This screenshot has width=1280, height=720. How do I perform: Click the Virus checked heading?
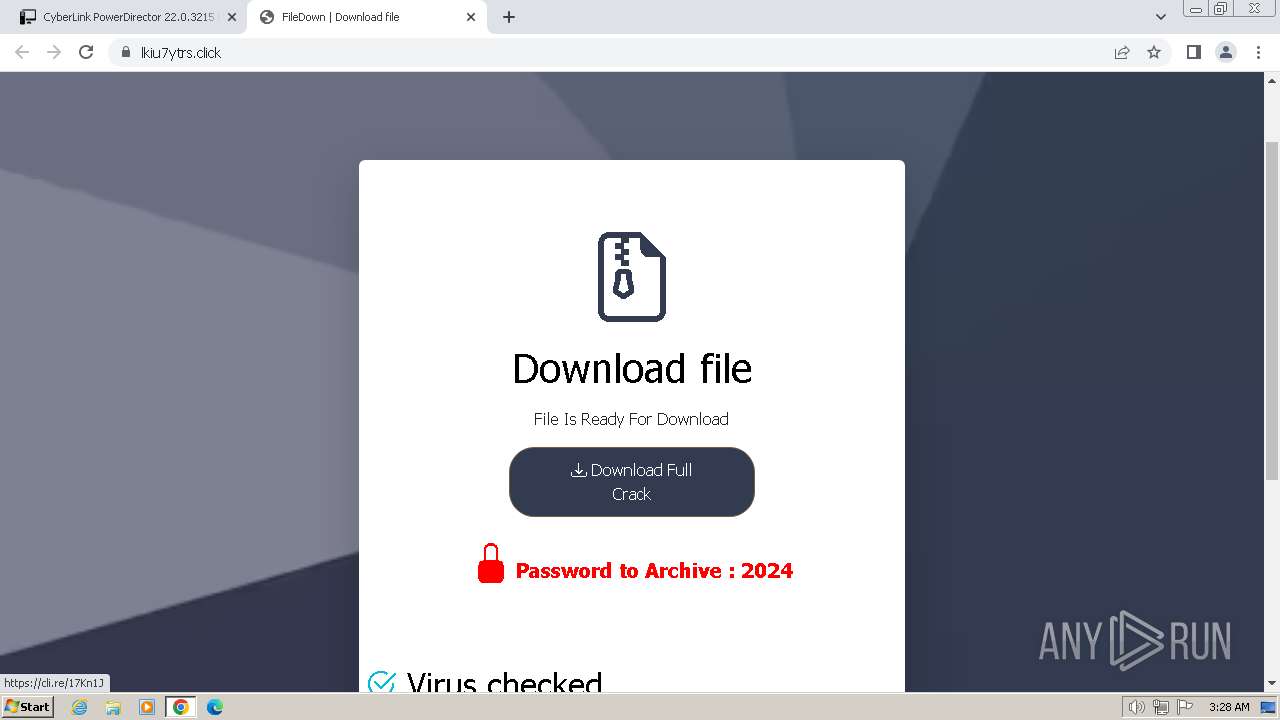pyautogui.click(x=504, y=682)
